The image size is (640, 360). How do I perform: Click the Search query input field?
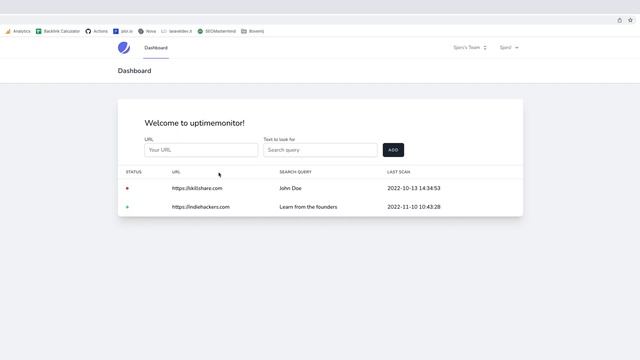320,150
